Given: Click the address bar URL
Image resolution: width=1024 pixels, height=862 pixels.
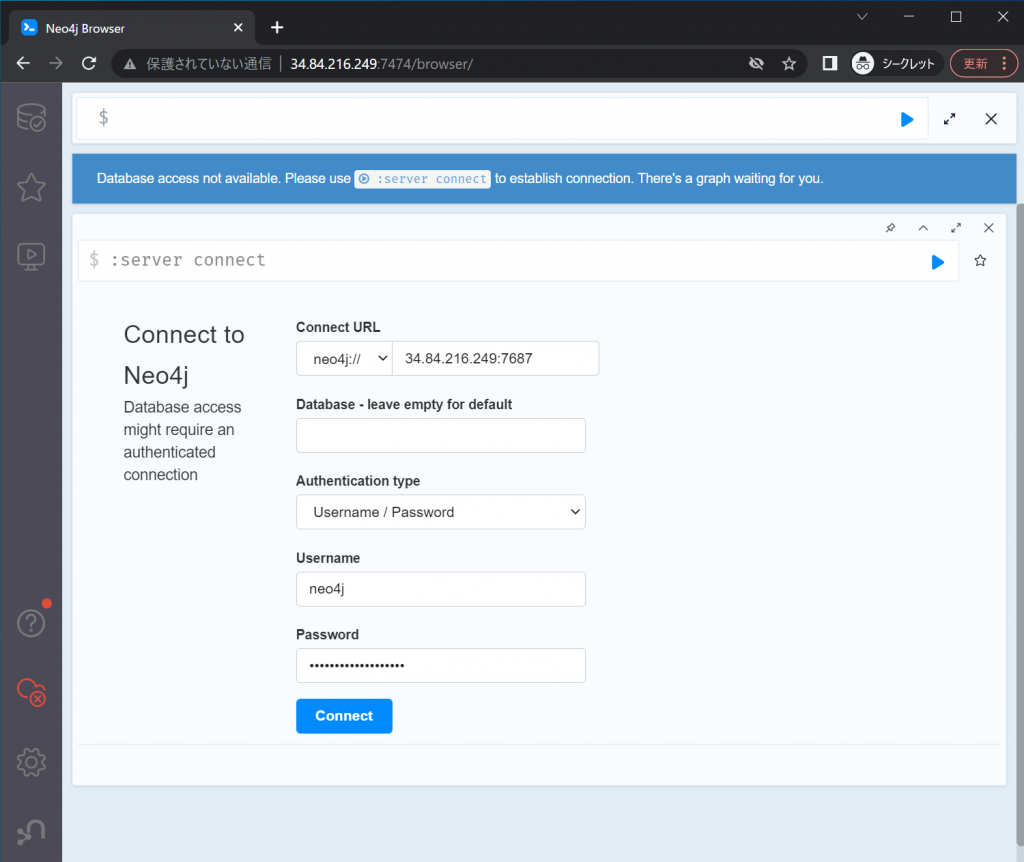Looking at the screenshot, I should (381, 64).
